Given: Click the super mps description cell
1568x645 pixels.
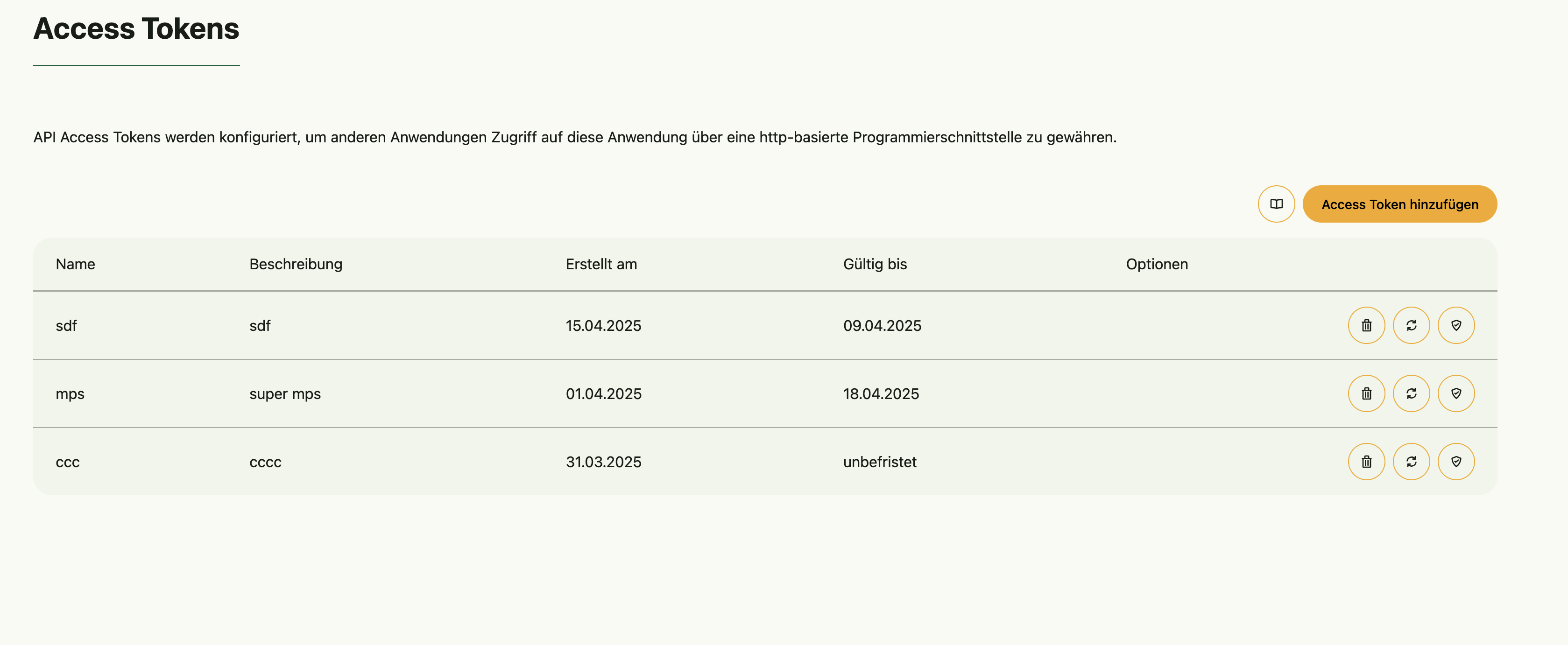Looking at the screenshot, I should click(x=285, y=394).
